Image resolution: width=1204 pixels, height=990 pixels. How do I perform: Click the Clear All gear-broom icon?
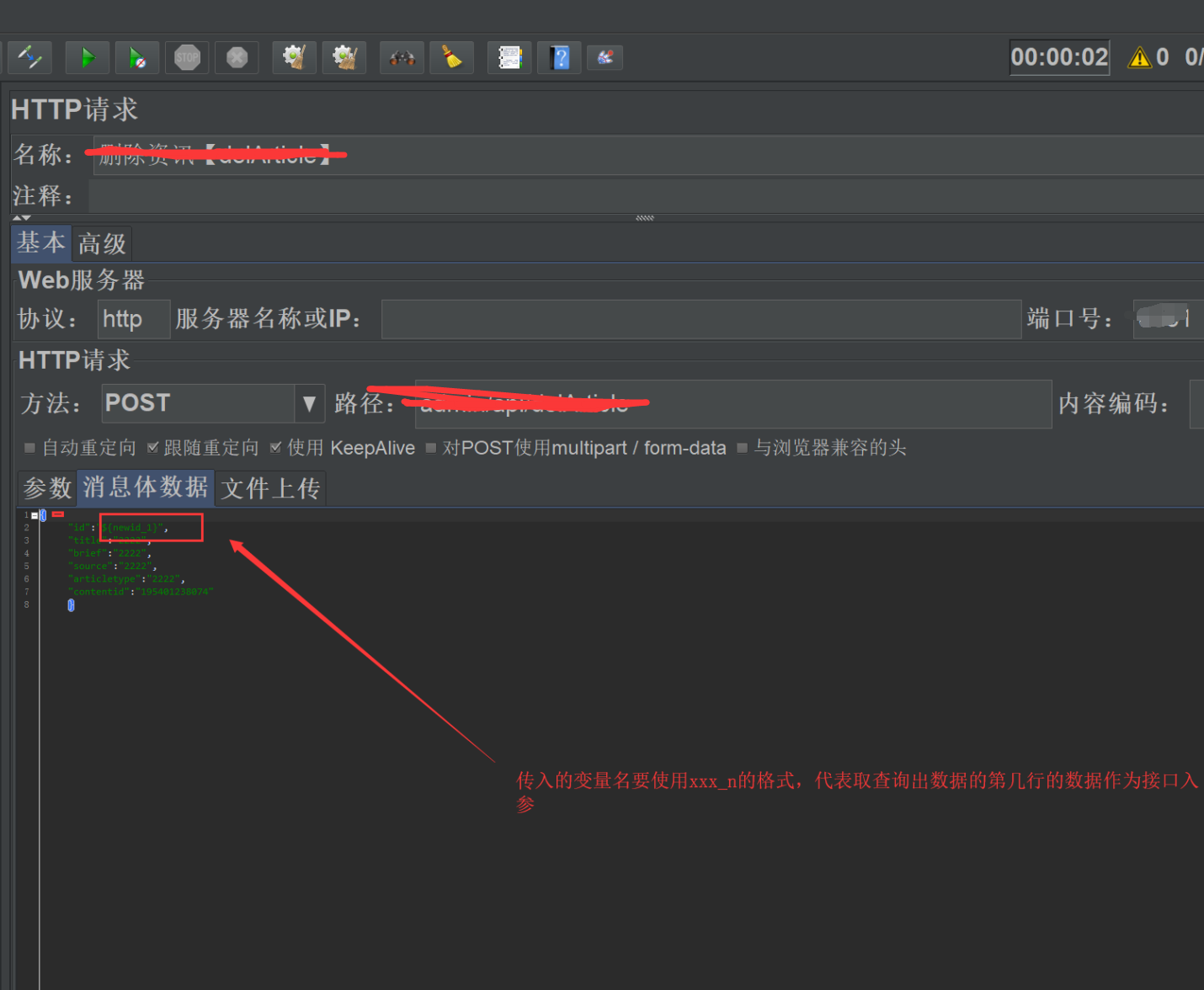tap(344, 57)
